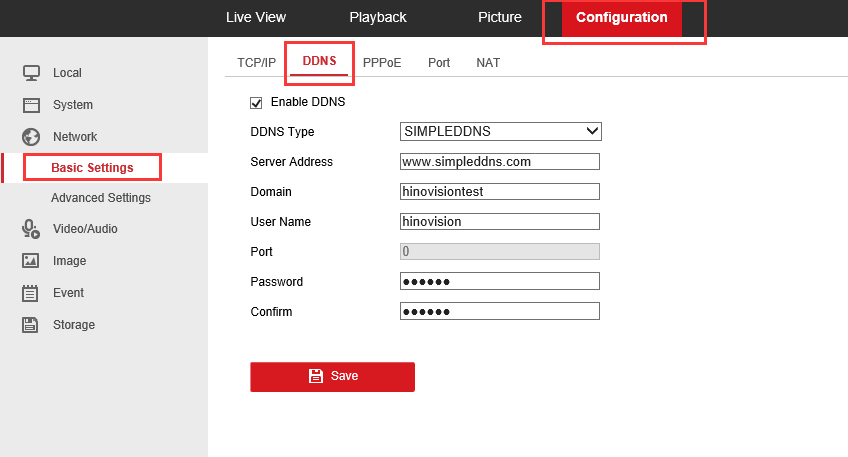848x457 pixels.
Task: Go to the Picture tab
Action: tap(500, 17)
